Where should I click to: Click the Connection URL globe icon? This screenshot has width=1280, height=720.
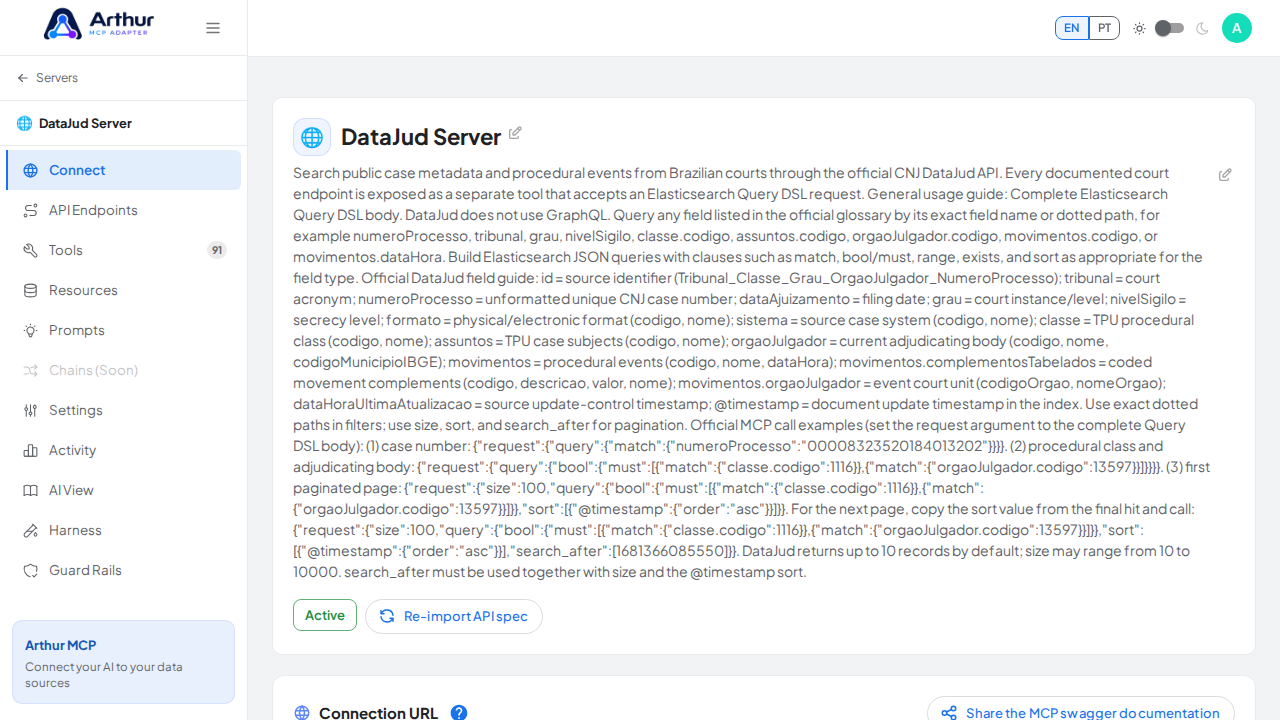tap(302, 713)
